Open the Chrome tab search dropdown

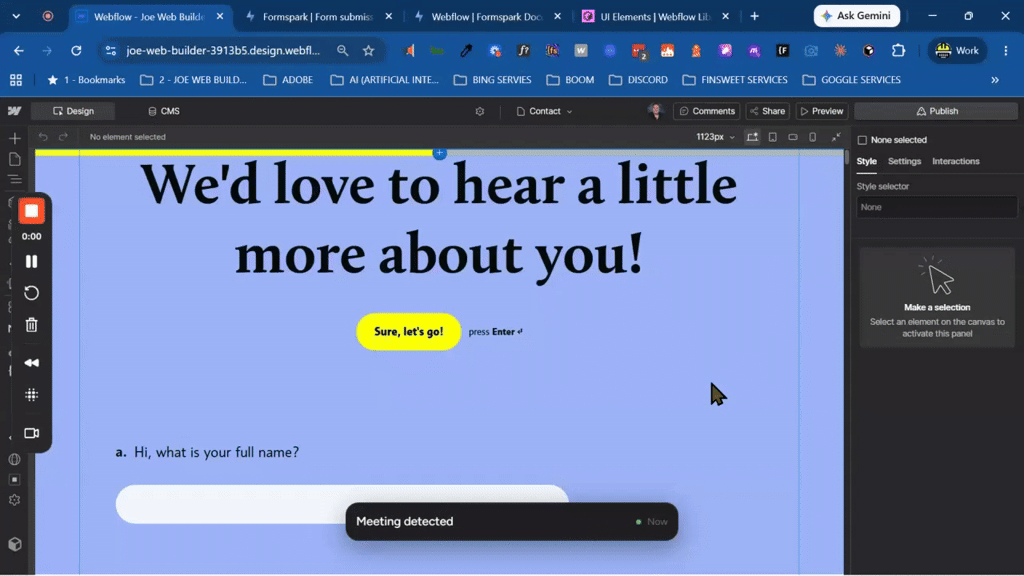[16, 16]
